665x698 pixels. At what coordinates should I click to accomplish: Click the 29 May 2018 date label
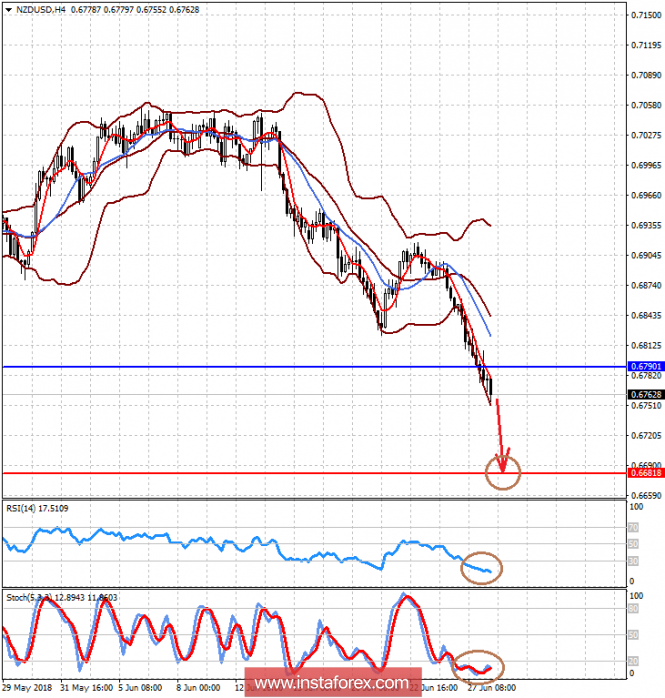pos(29,689)
